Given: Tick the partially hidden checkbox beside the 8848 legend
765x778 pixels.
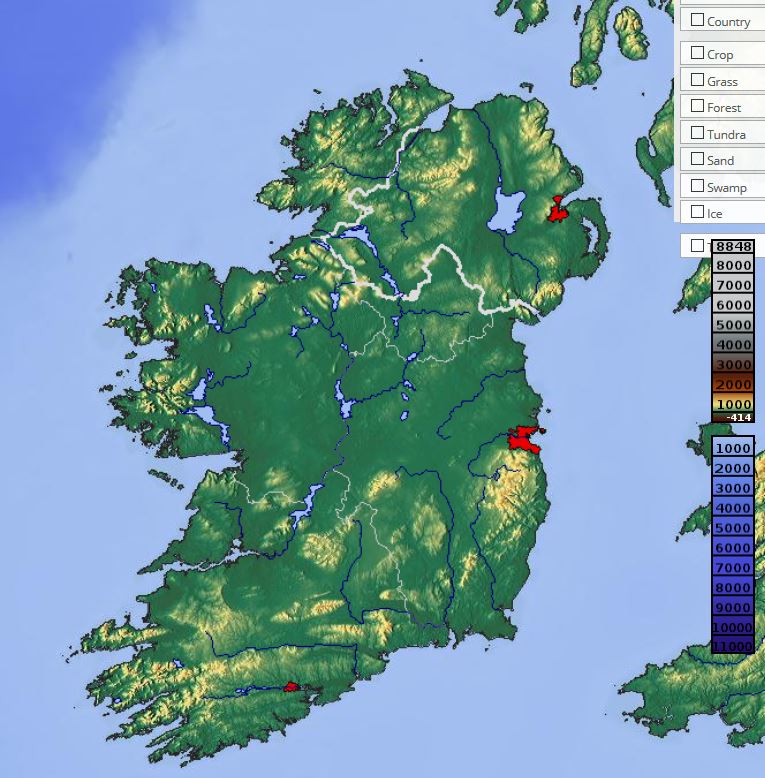Looking at the screenshot, I should (697, 245).
